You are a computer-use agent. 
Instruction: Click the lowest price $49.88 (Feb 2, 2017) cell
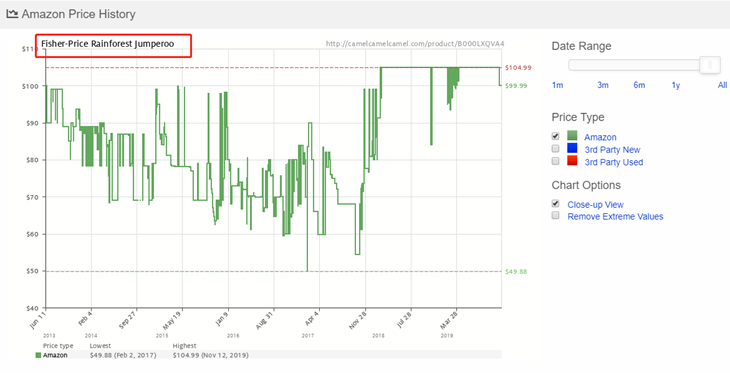point(123,355)
